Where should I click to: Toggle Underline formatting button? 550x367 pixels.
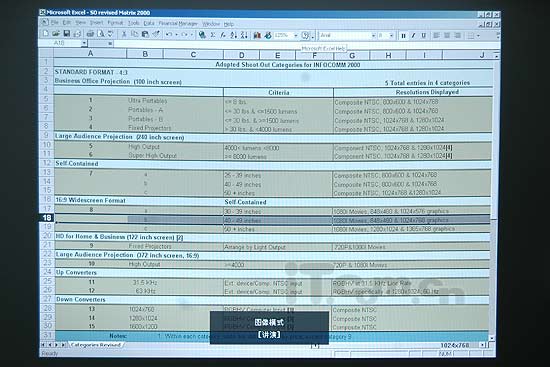[424, 36]
